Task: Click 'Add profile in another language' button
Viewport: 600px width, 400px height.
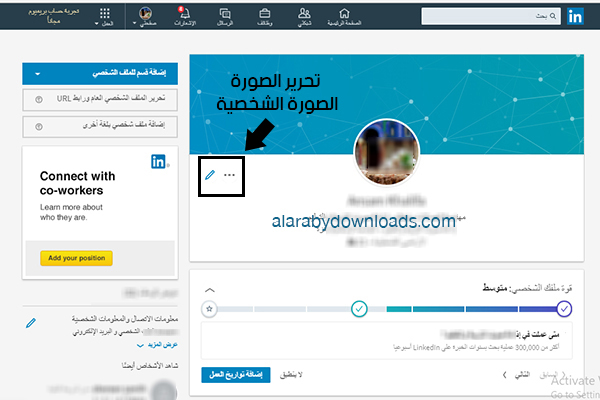Action: pyautogui.click(x=100, y=126)
